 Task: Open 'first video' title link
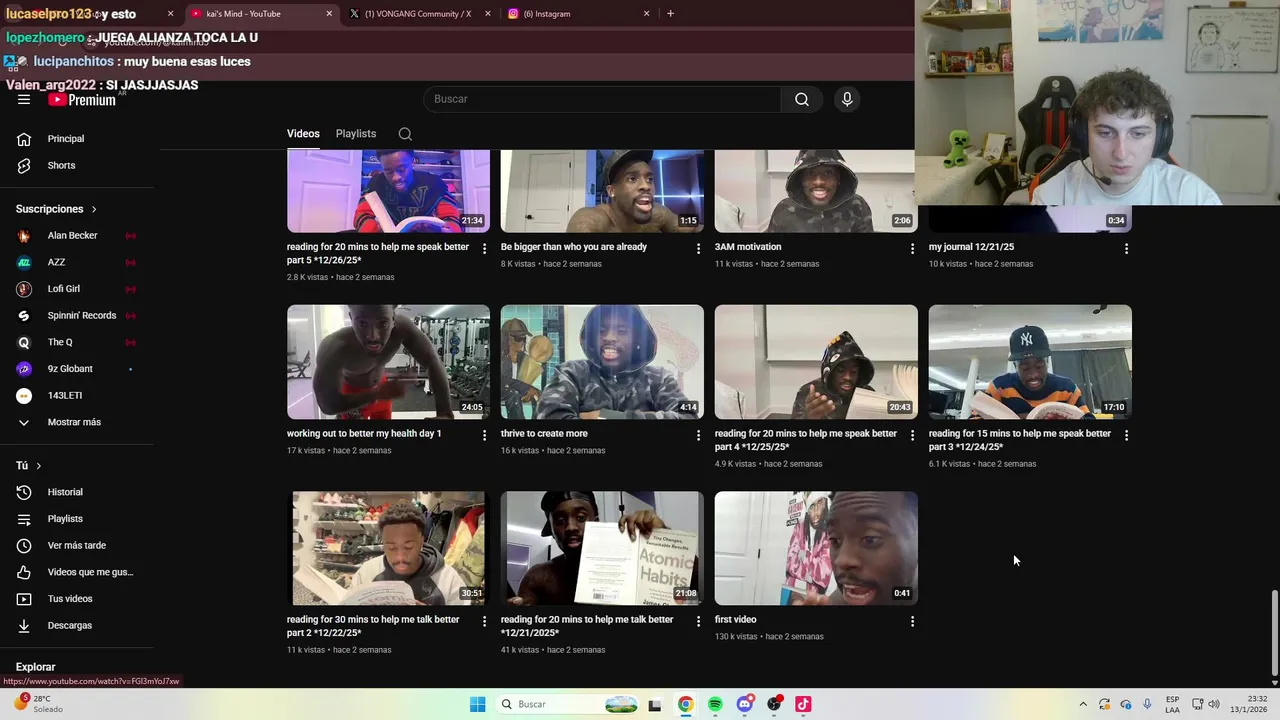[x=736, y=620]
